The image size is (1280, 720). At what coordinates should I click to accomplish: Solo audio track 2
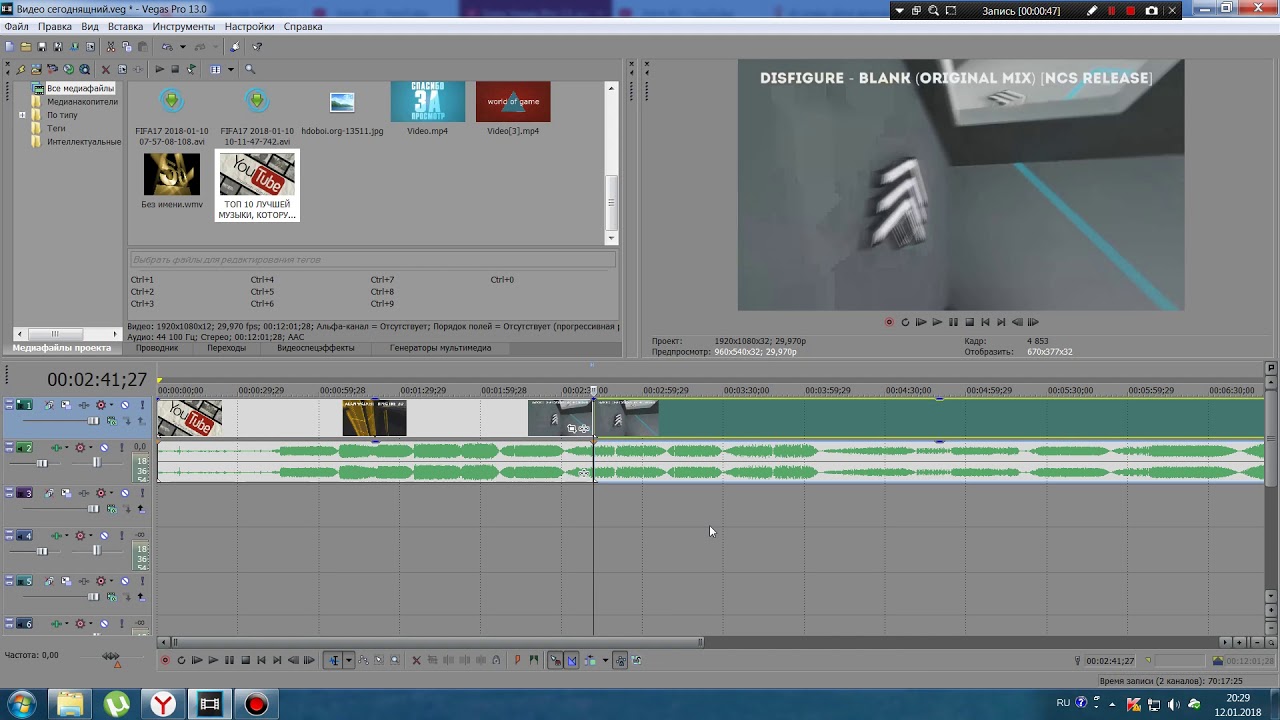pyautogui.click(x=121, y=447)
